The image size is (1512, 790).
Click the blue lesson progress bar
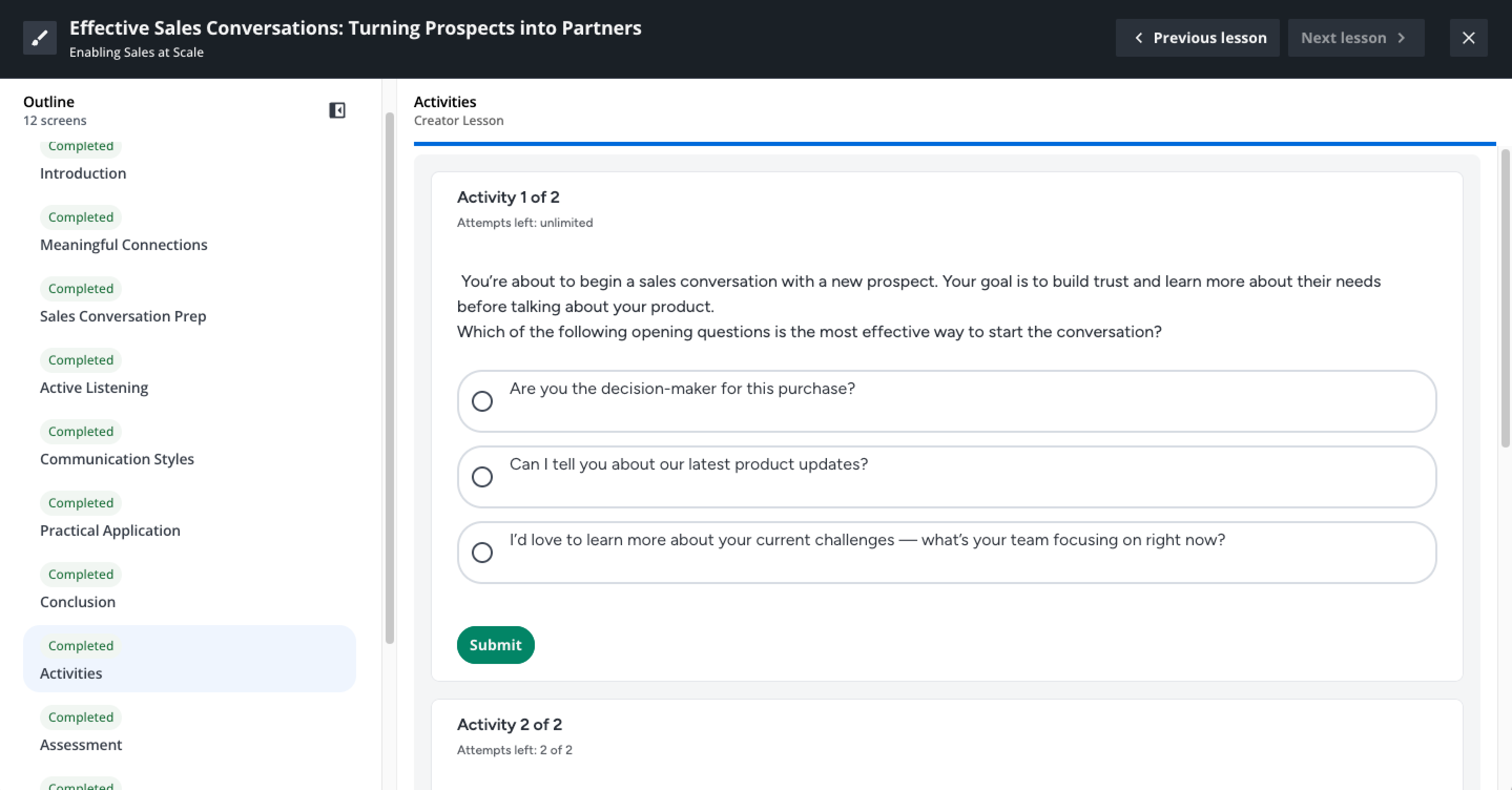[x=954, y=144]
